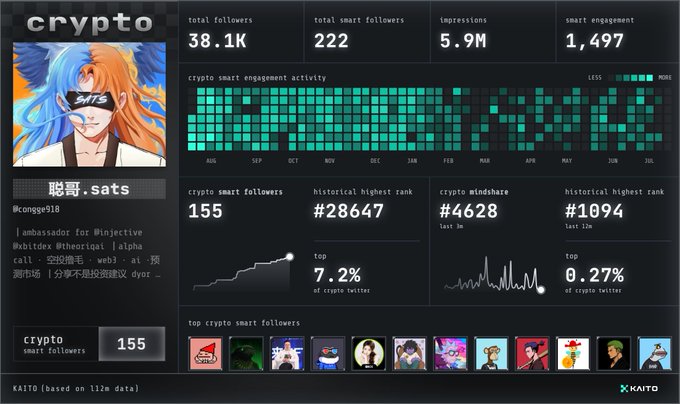Screen dimensions: 680x404
Task: Open the woman in circular frame avatar
Action: point(369,354)
